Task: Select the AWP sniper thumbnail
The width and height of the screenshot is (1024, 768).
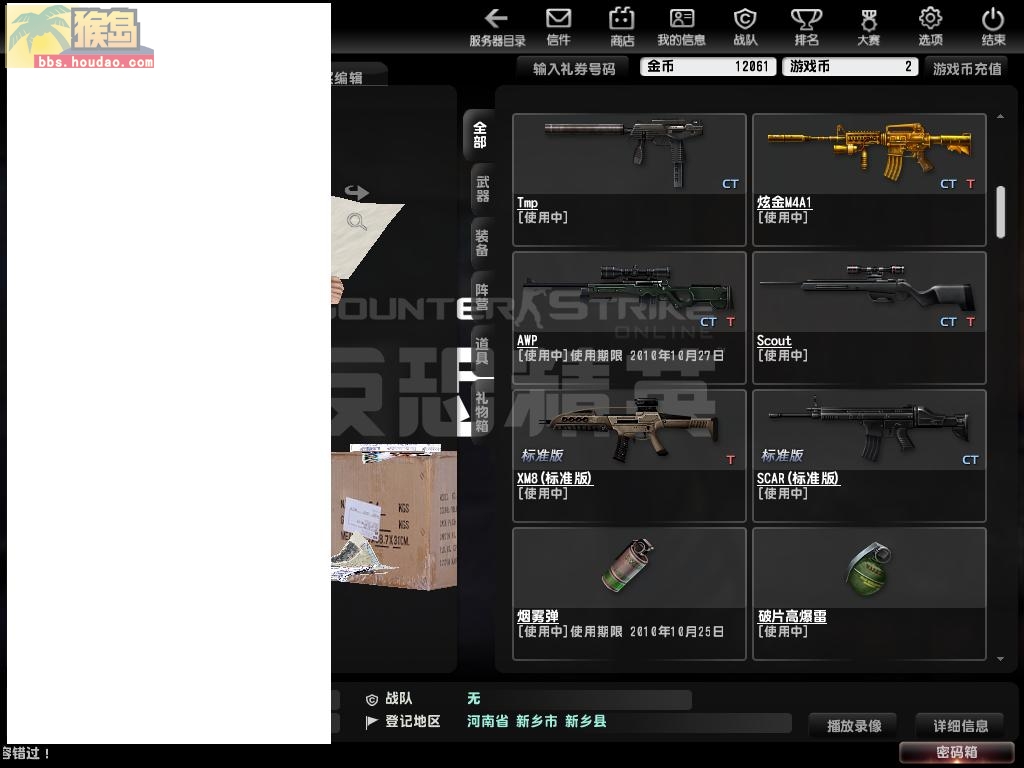Action: [x=630, y=292]
